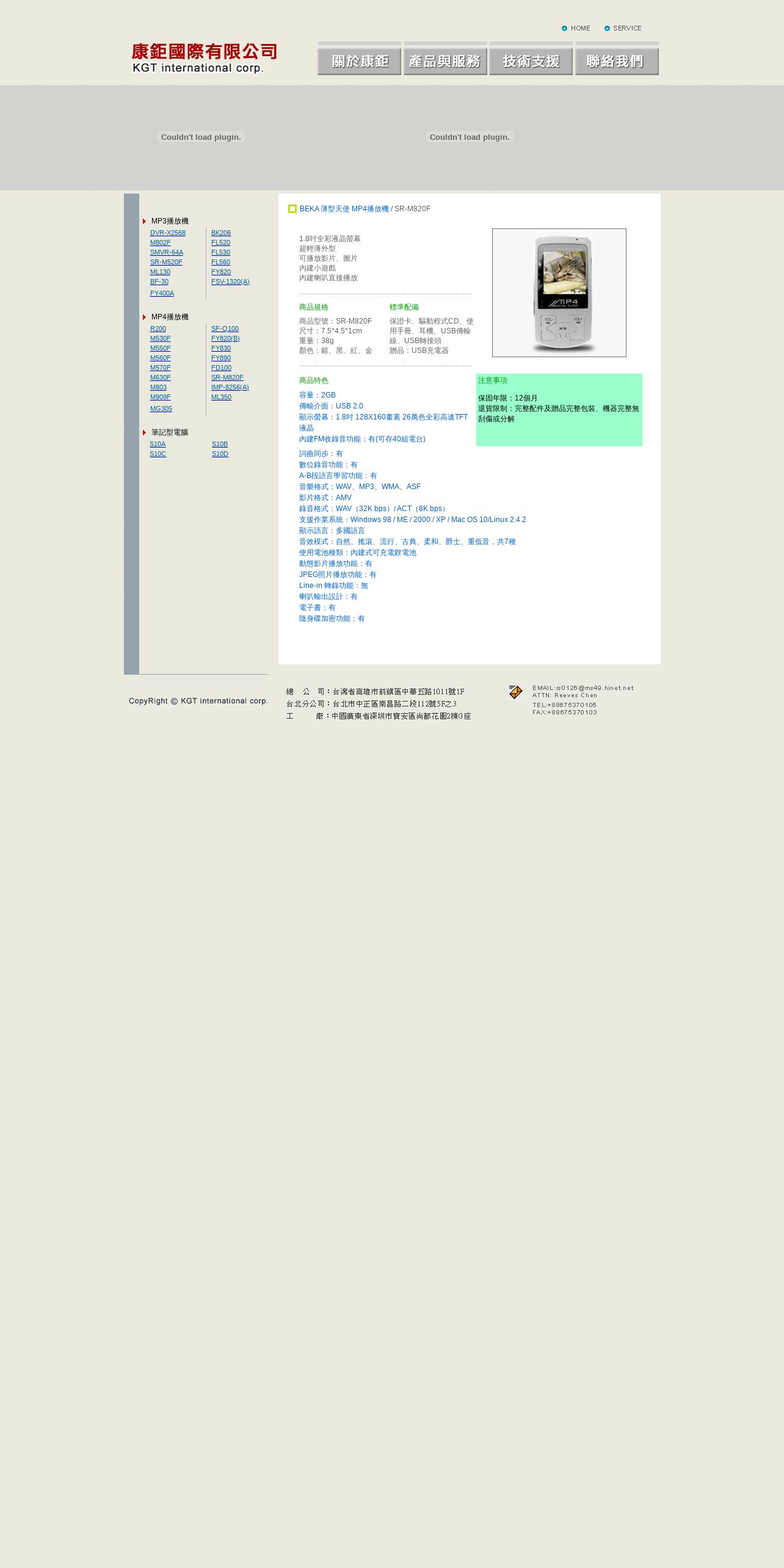Click the green square icon beside BEKA title
Viewport: 784px width, 1568px height.
pos(292,209)
